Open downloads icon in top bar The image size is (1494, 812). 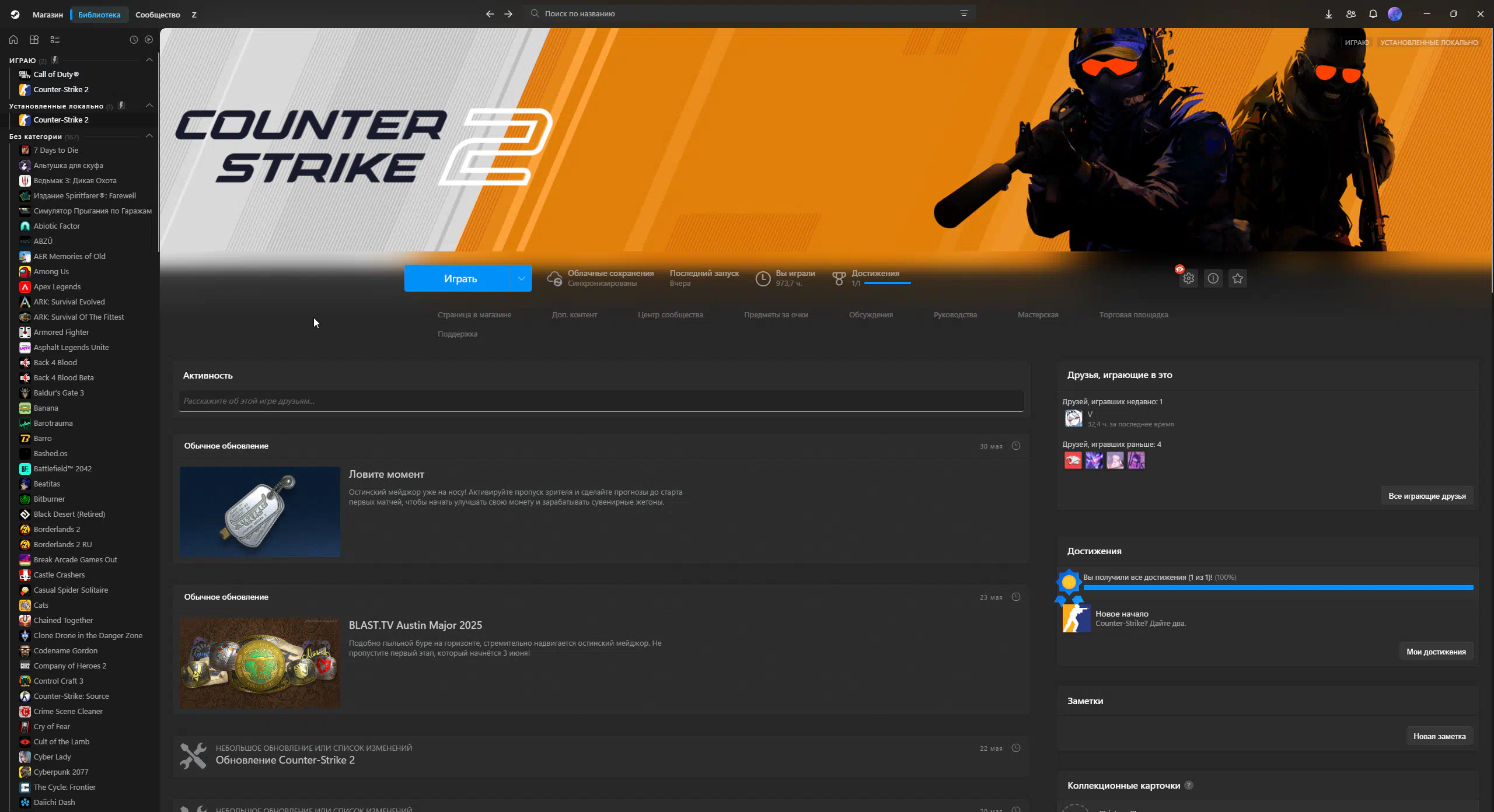point(1329,14)
